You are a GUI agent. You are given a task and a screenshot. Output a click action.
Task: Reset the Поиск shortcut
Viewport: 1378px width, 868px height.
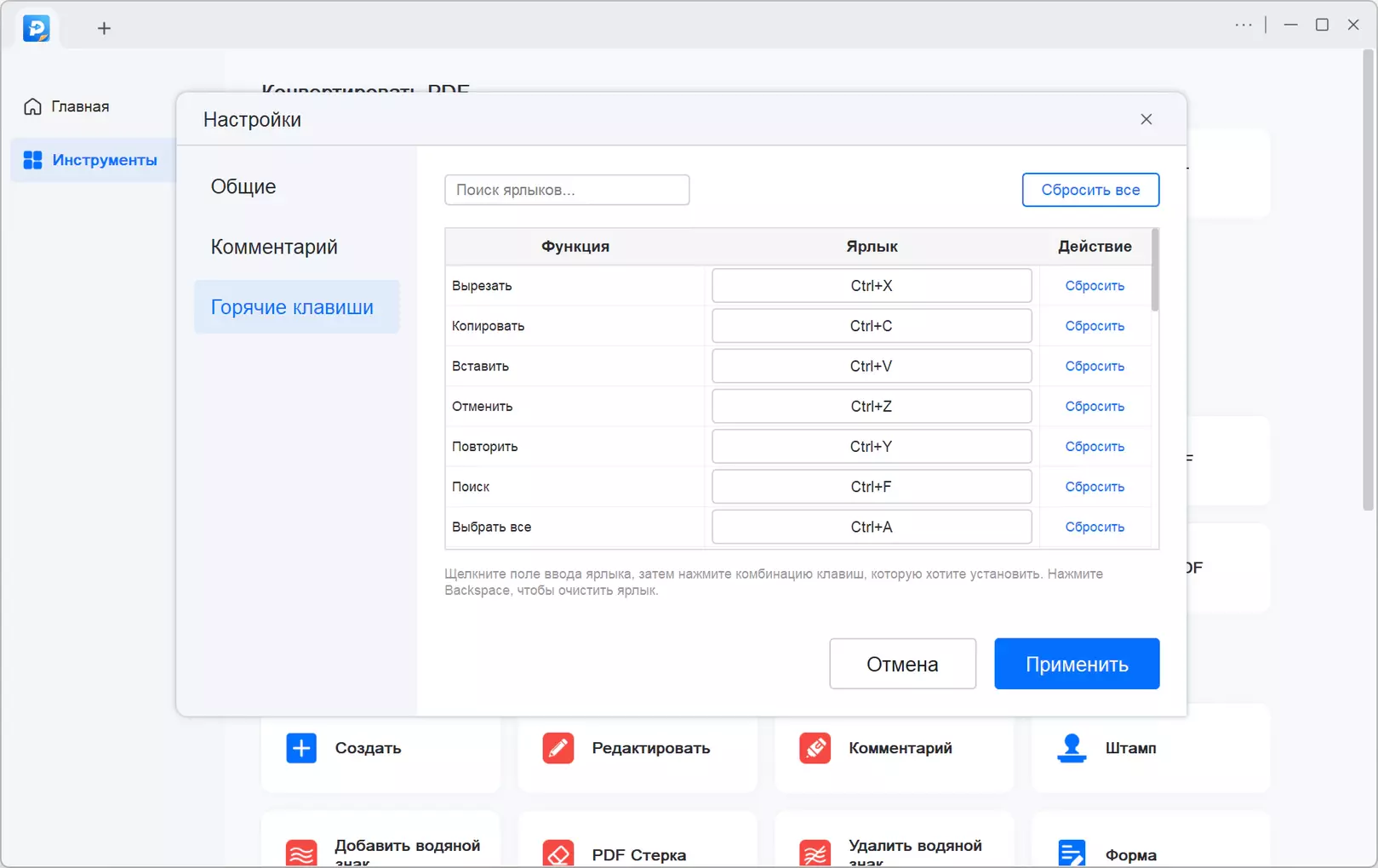[x=1095, y=487]
